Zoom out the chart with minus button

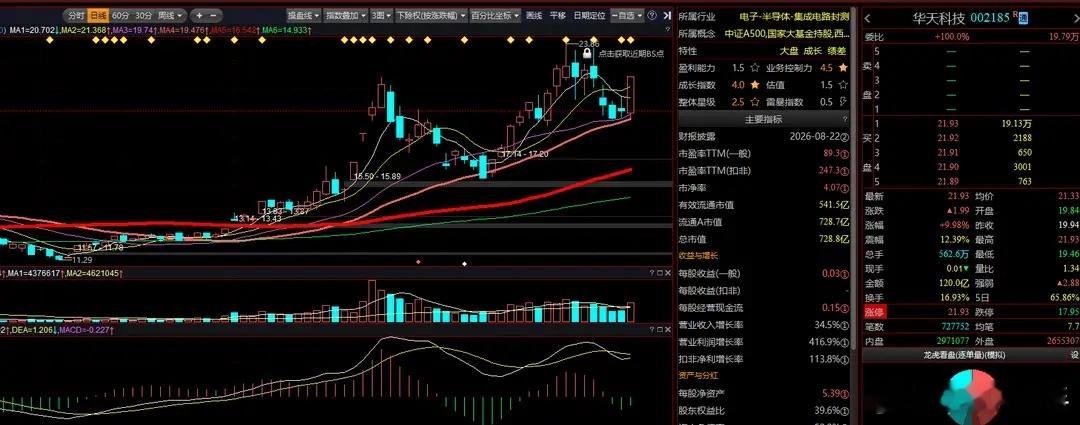tap(214, 15)
